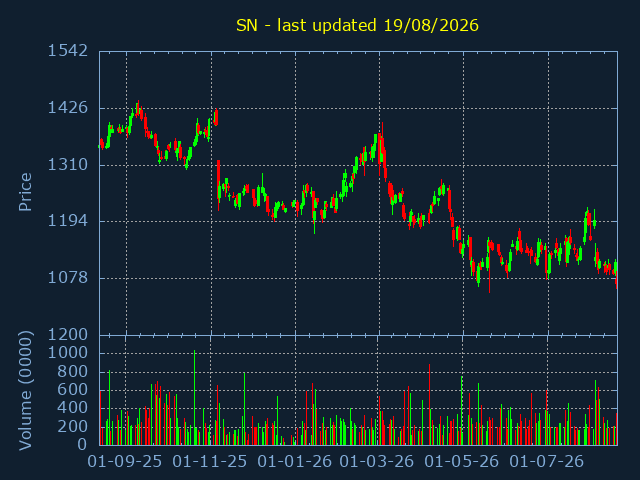Click the 600 volume axis label
The image size is (640, 480).
pyautogui.click(x=73, y=390)
